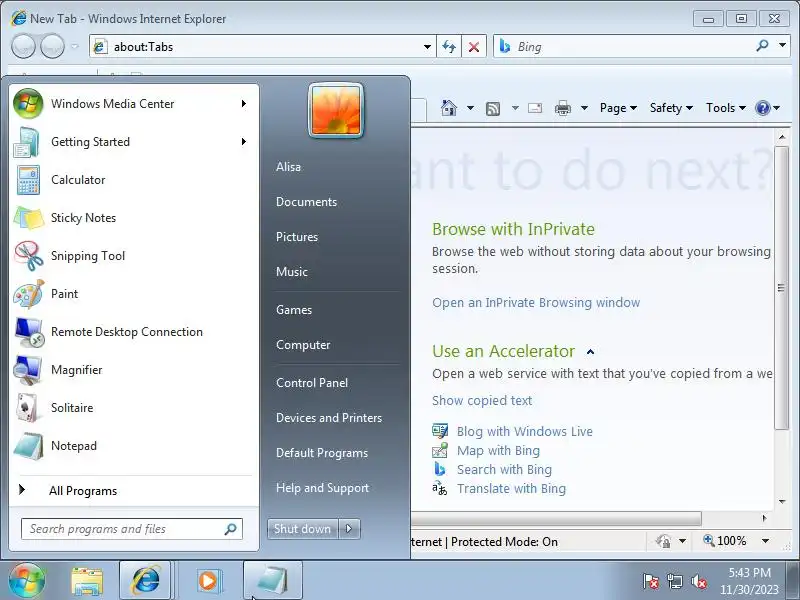The image size is (800, 600).
Task: Click the Show copied text link
Action: tap(482, 401)
